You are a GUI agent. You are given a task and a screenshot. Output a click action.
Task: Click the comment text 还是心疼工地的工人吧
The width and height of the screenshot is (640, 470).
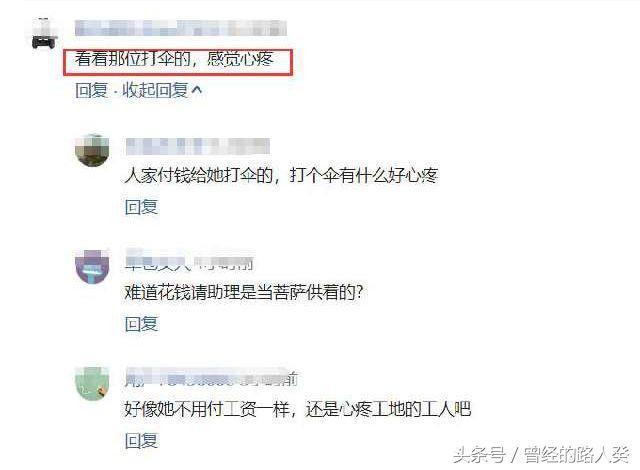(x=388, y=409)
